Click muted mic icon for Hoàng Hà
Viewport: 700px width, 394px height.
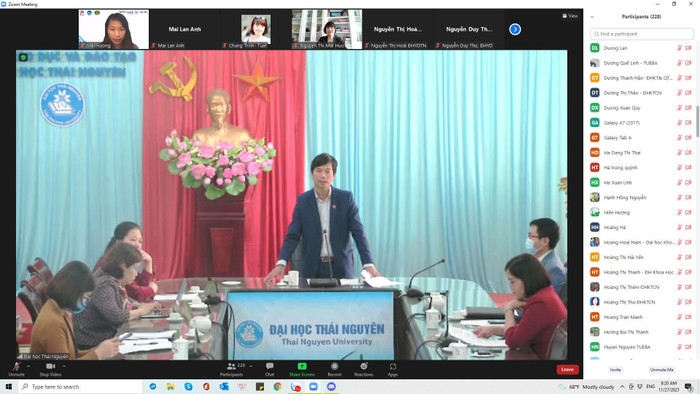pos(679,228)
